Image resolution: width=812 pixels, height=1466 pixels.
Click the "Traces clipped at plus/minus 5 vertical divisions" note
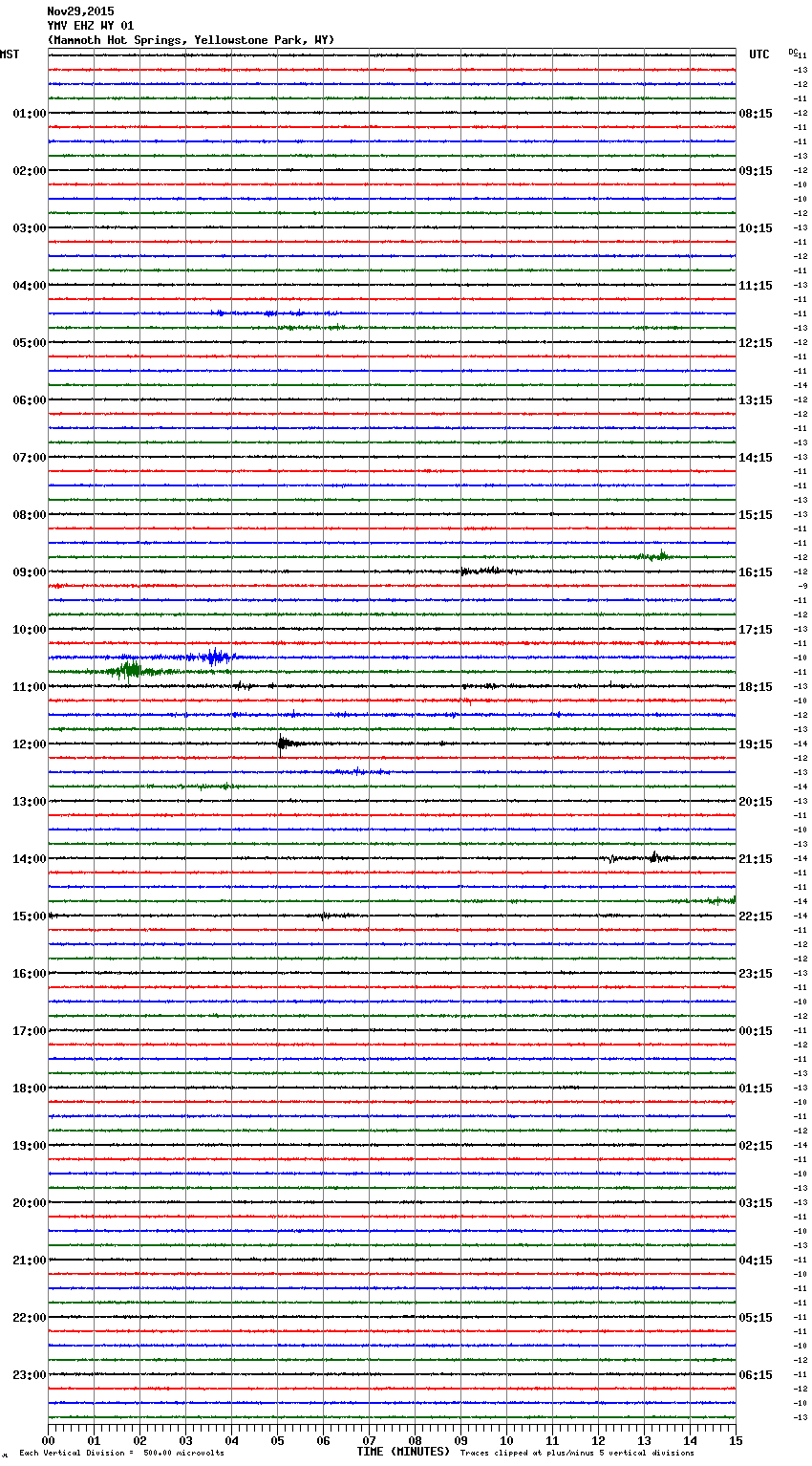577,1454
